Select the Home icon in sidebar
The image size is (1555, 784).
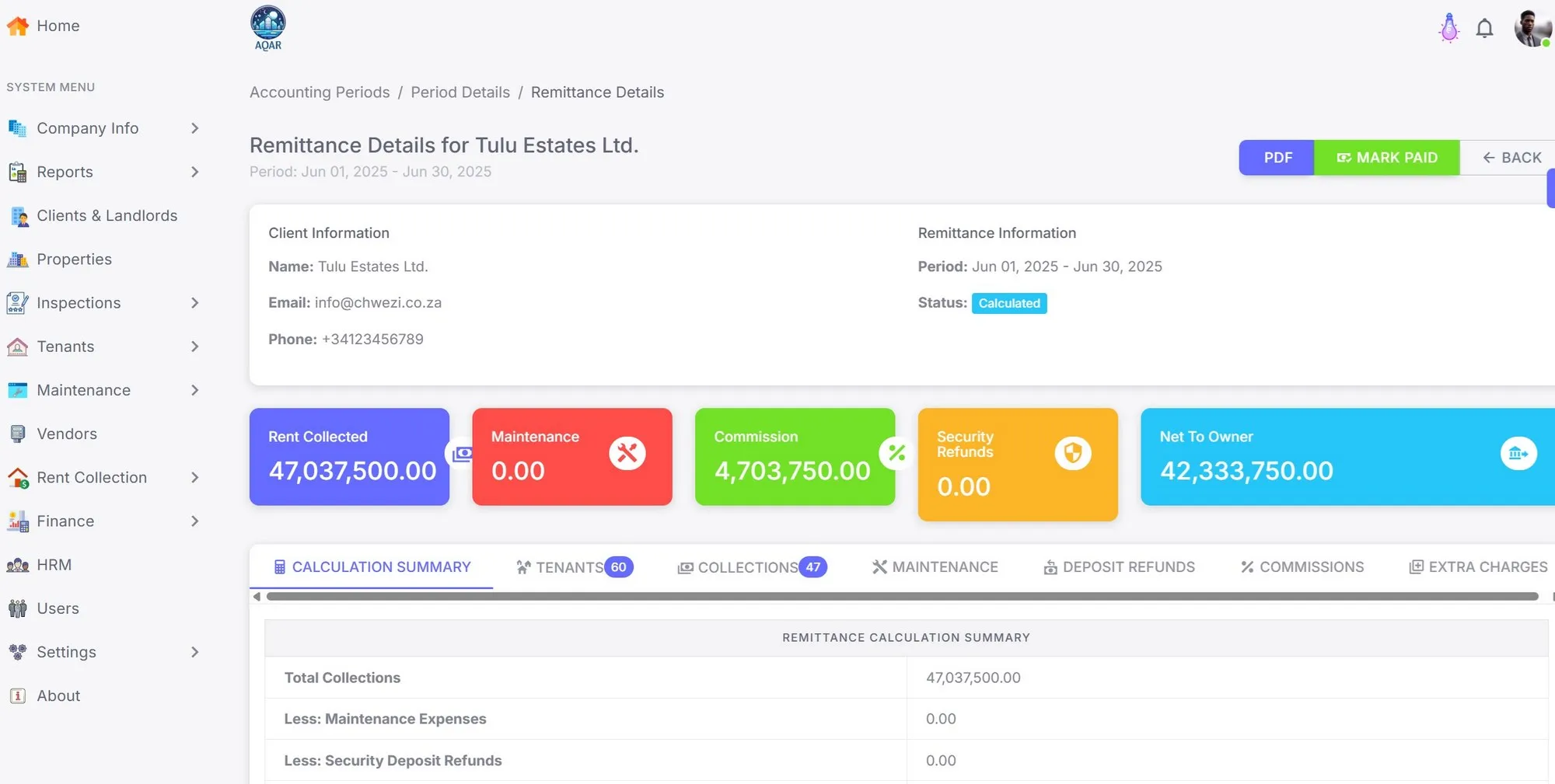[16, 26]
